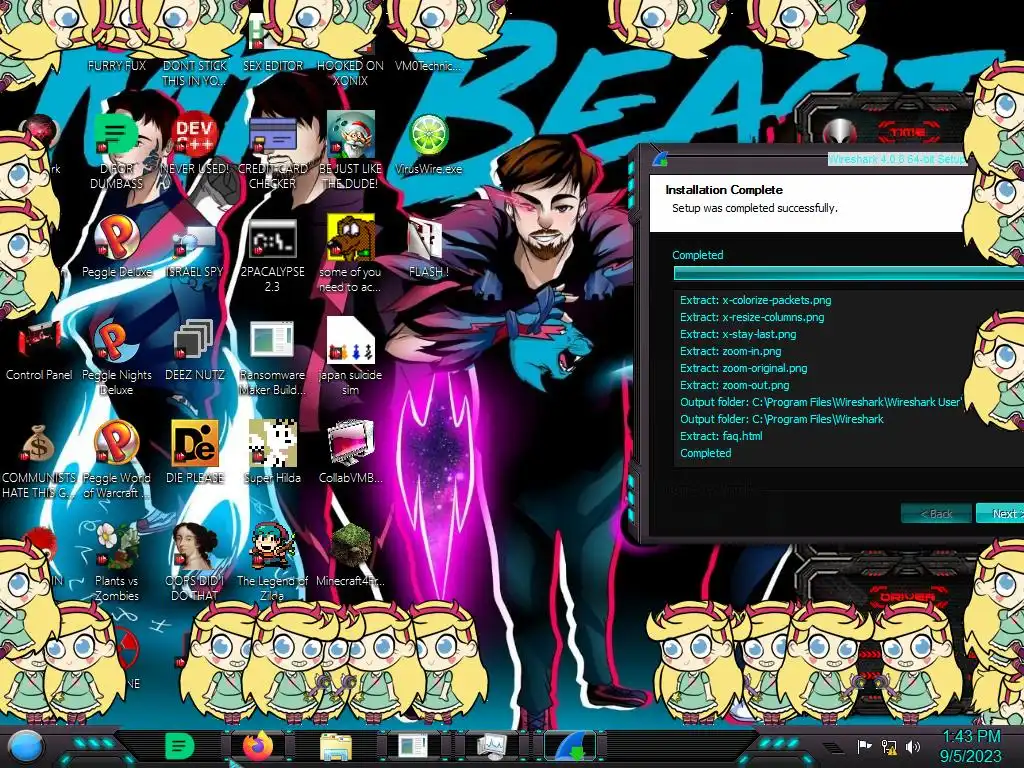Open the network tray icon
This screenshot has width=1024, height=768.
[889, 746]
